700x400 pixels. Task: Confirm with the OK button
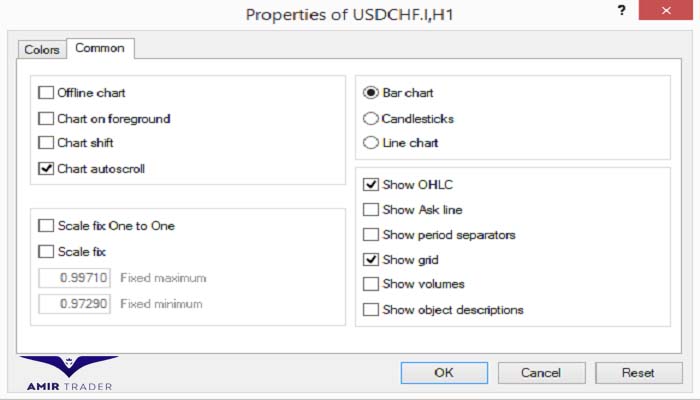(x=444, y=372)
